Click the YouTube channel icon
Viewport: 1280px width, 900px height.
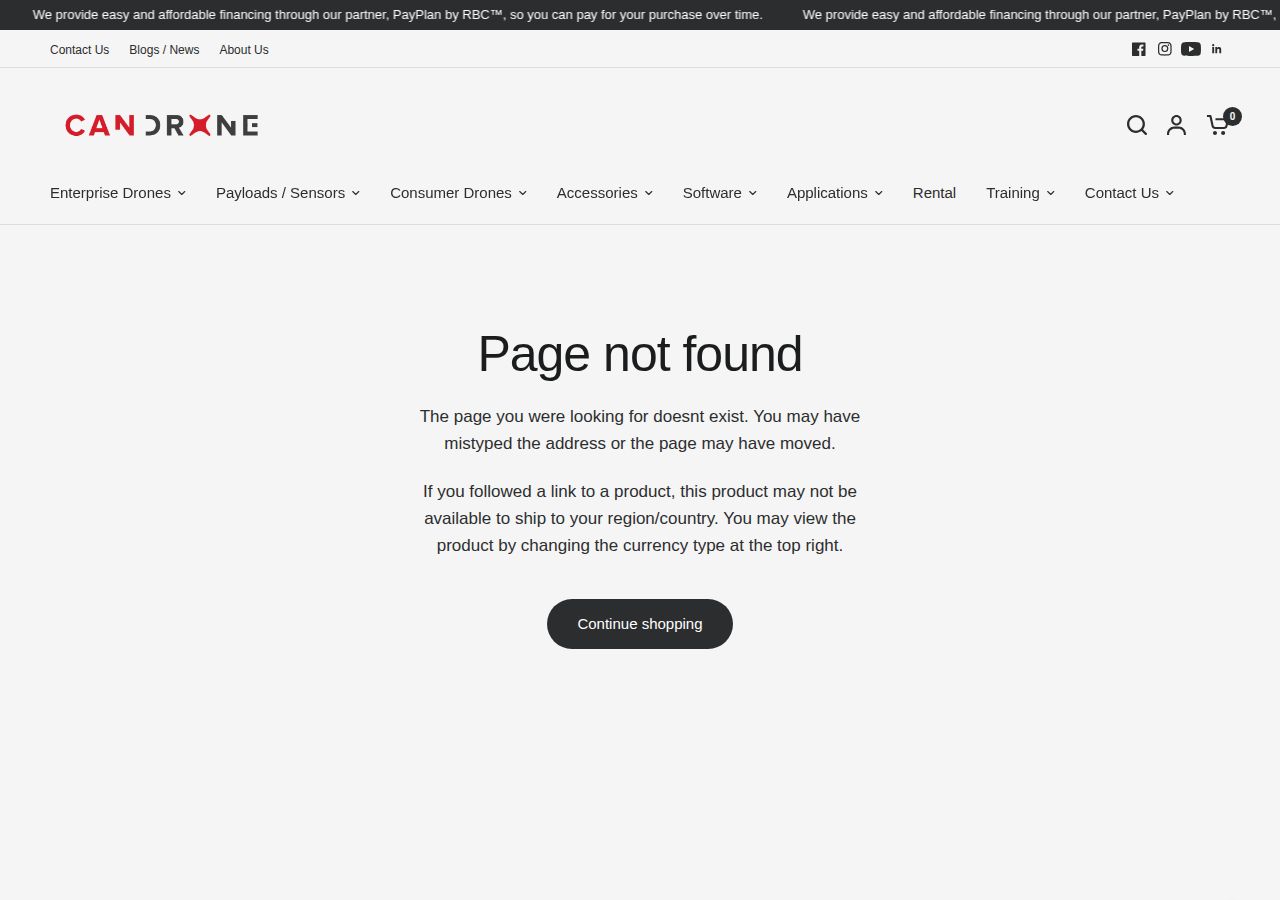pos(1190,48)
